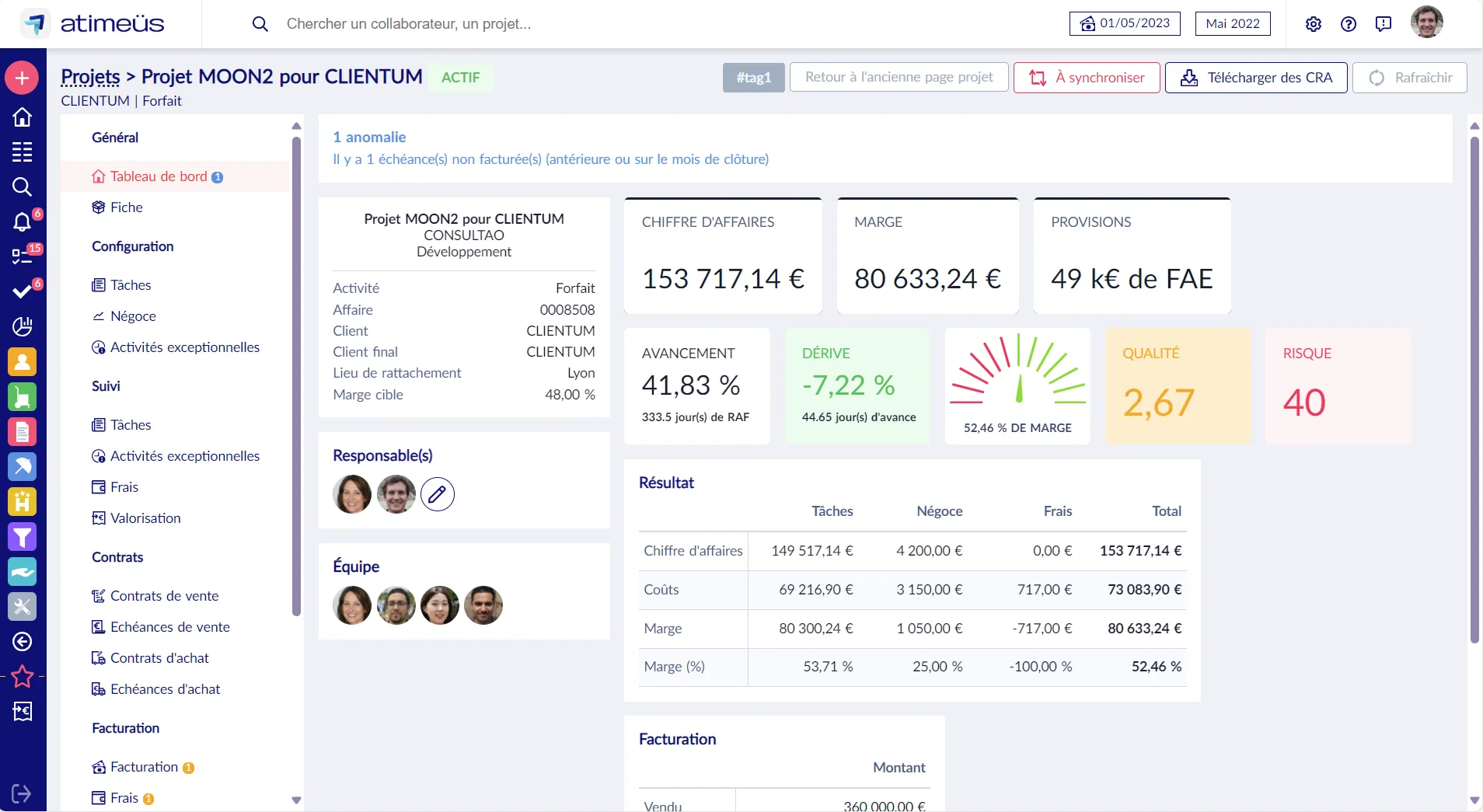Click the red plus add button
Image resolution: width=1483 pixels, height=812 pixels.
[22, 78]
